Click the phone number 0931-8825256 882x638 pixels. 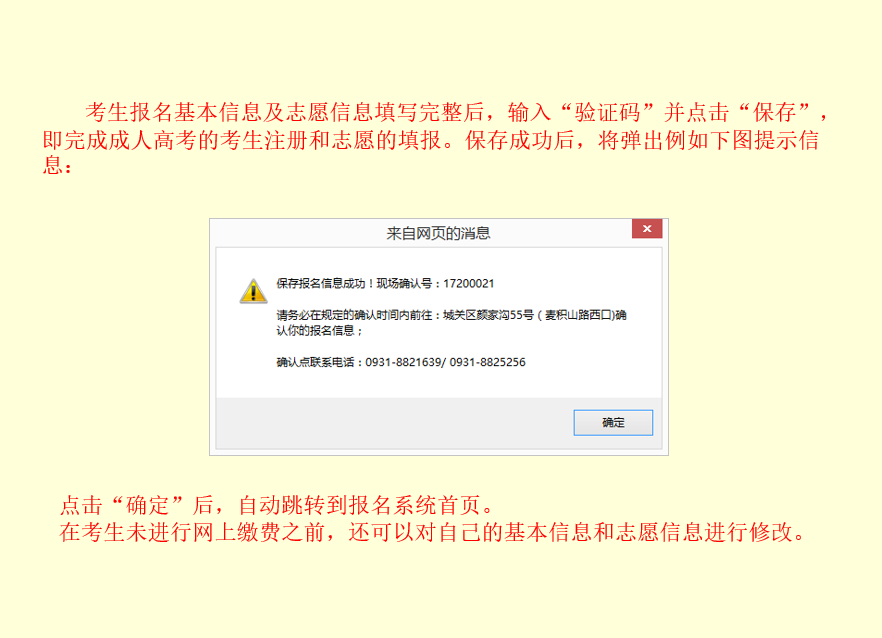(487, 362)
